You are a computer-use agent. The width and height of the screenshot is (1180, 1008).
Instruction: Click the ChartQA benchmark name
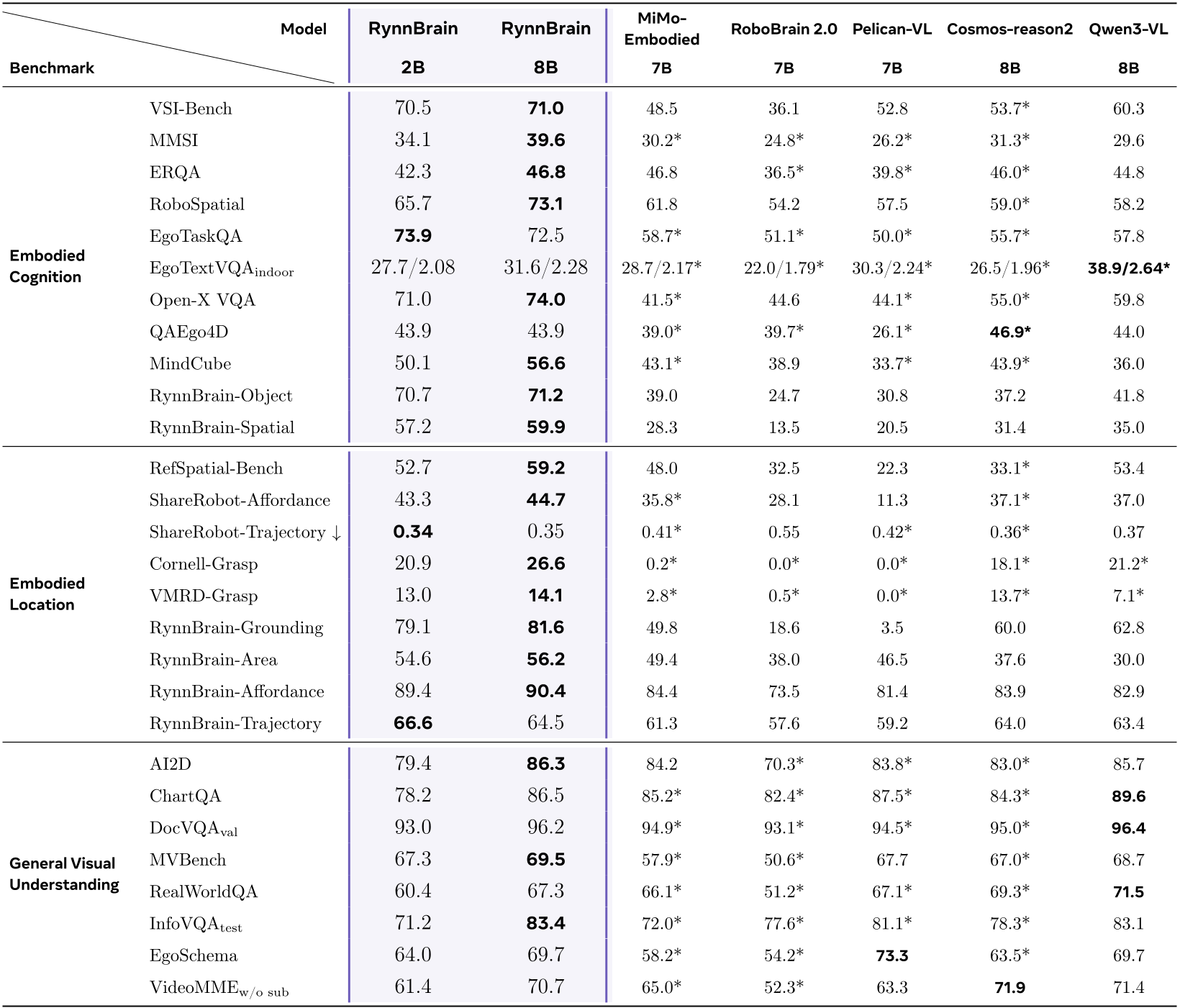[185, 796]
